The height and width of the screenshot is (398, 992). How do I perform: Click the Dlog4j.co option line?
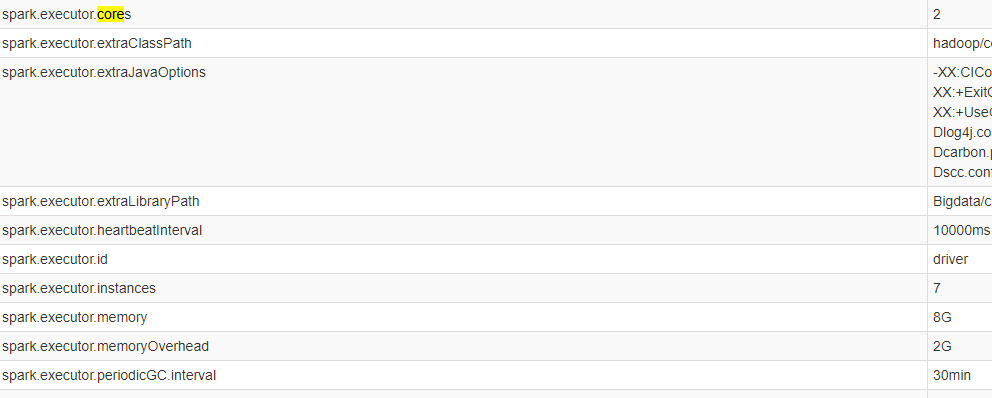point(962,132)
